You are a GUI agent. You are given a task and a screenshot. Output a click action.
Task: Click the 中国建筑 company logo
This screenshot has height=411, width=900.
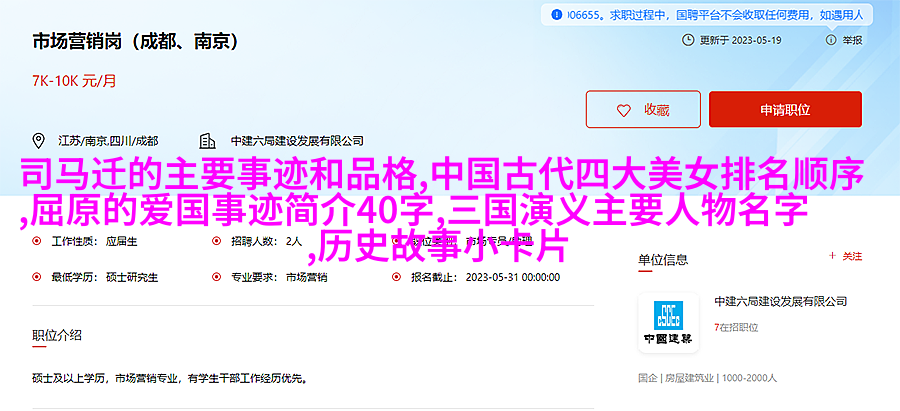669,322
